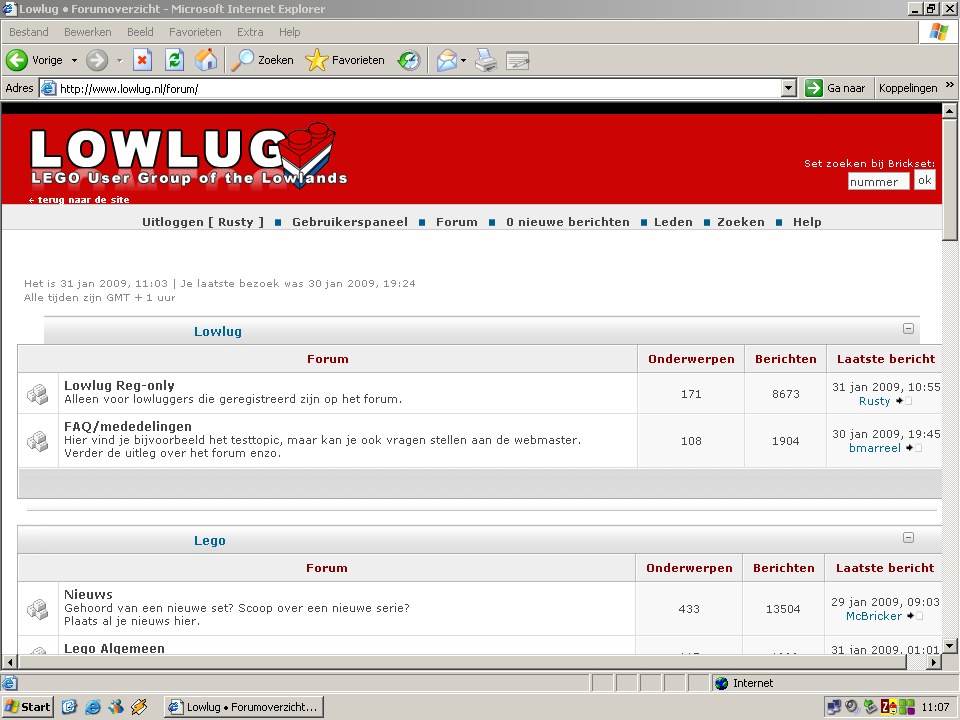Open last poster bmarreel's profile

[x=875, y=448]
